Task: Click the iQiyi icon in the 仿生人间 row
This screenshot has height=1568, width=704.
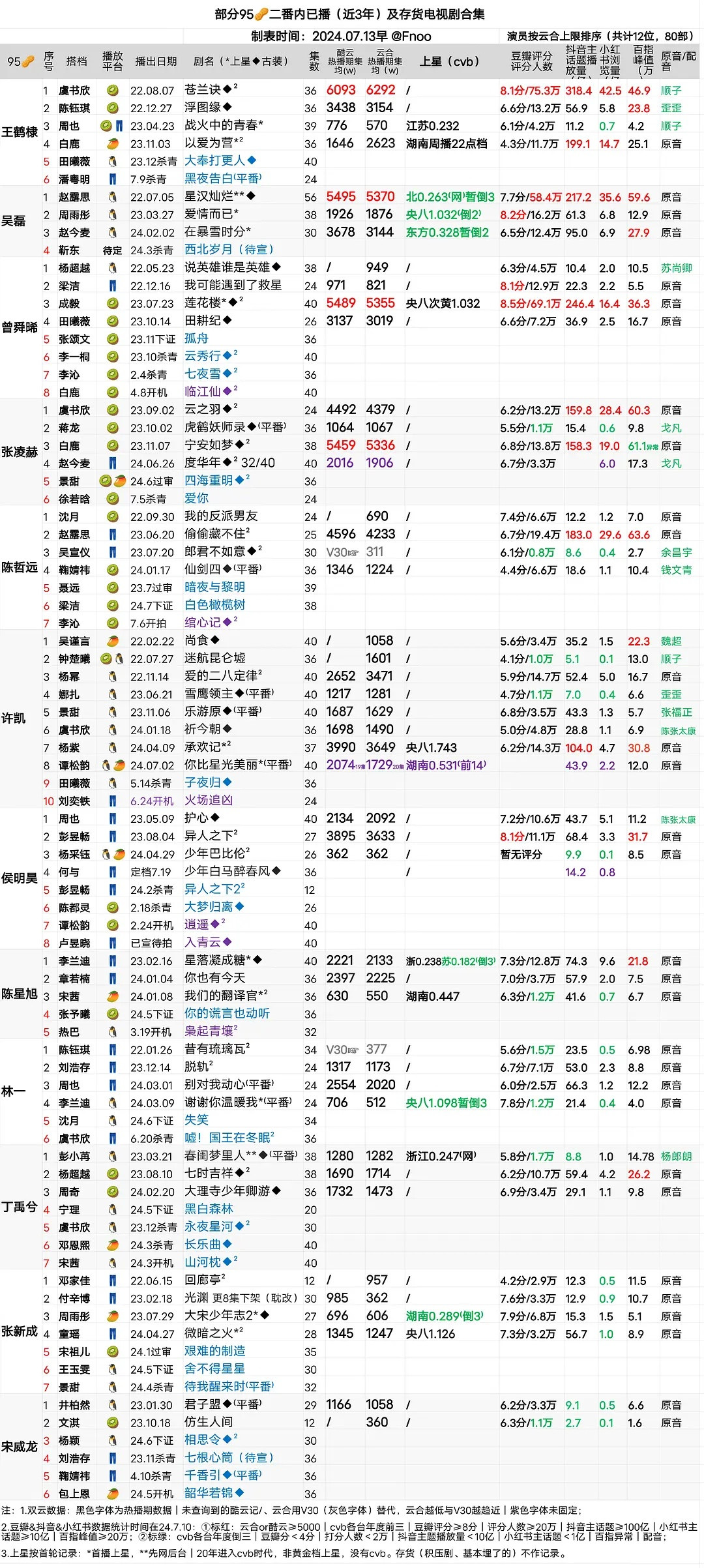Action: point(113,1423)
